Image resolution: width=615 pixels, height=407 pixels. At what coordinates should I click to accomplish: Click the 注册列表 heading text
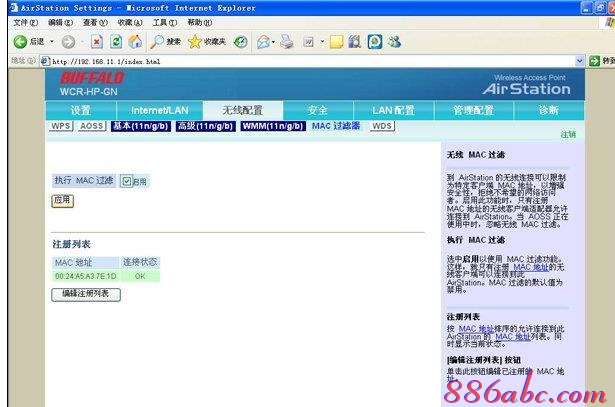tap(71, 245)
